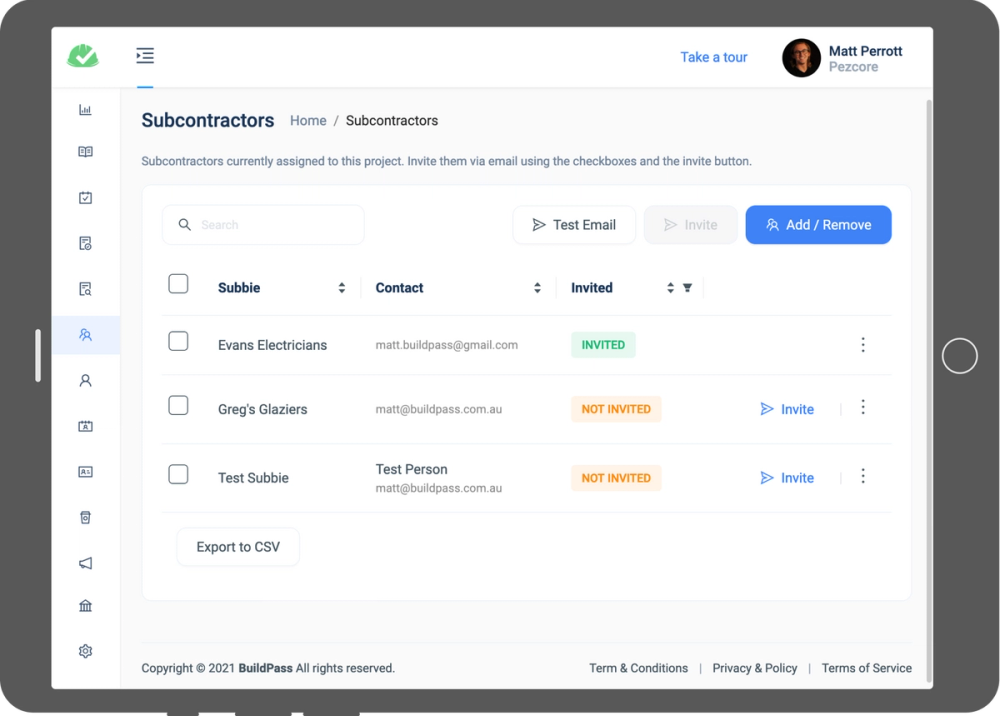Select the highlighted subcontractors people icon
The image size is (1000, 716).
click(x=85, y=335)
